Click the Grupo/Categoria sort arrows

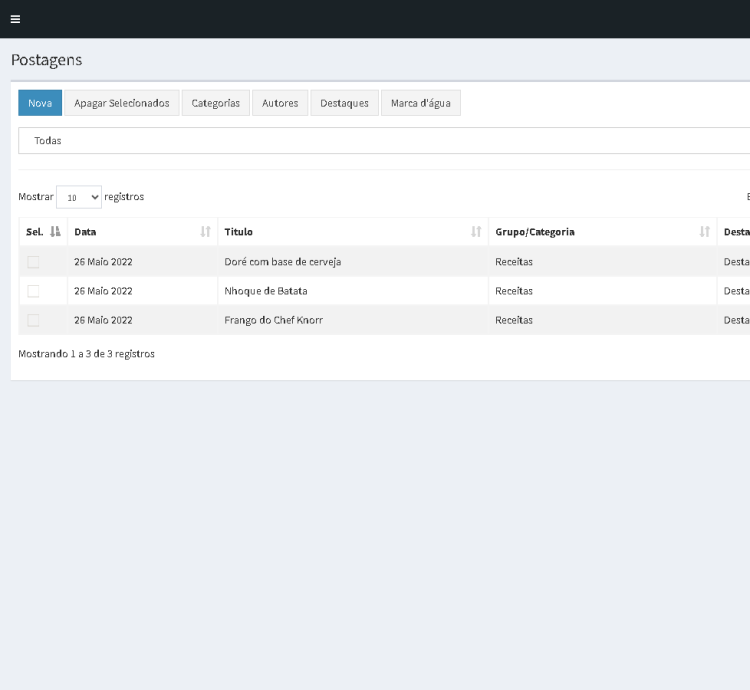click(704, 232)
